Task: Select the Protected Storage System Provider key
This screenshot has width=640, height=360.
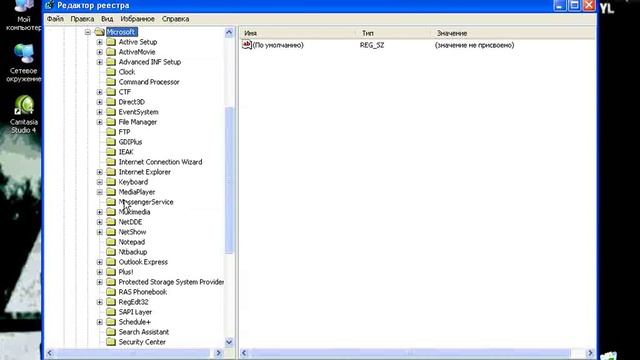Action: (171, 282)
